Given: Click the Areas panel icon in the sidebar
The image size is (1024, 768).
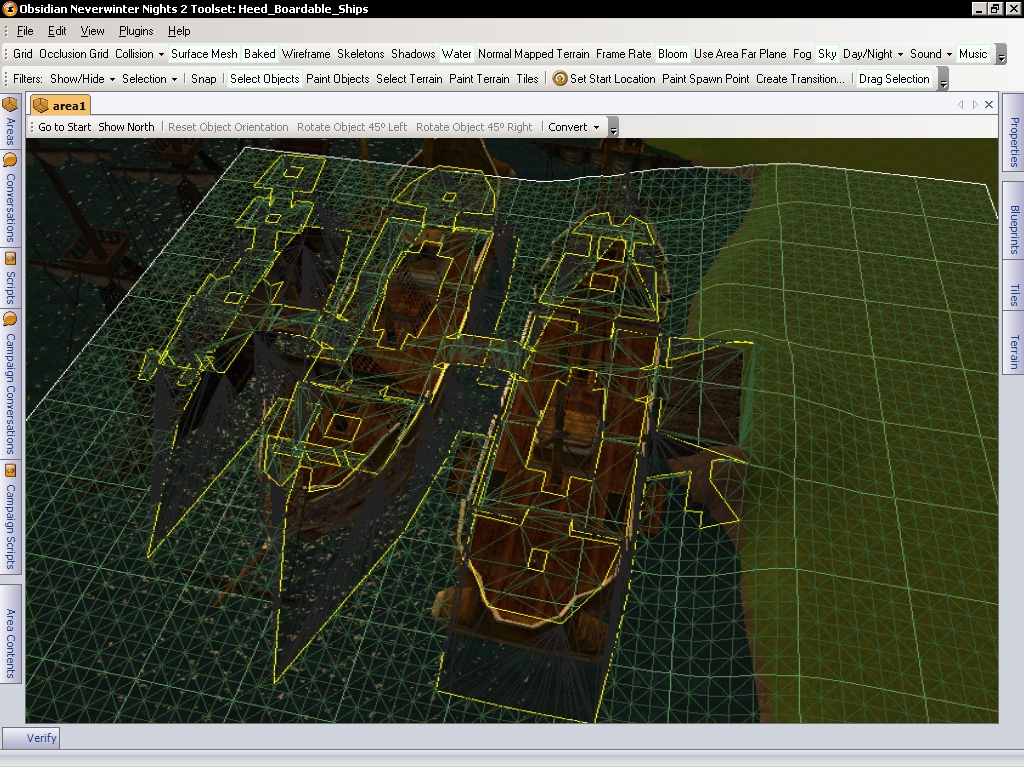Looking at the screenshot, I should click(10, 104).
